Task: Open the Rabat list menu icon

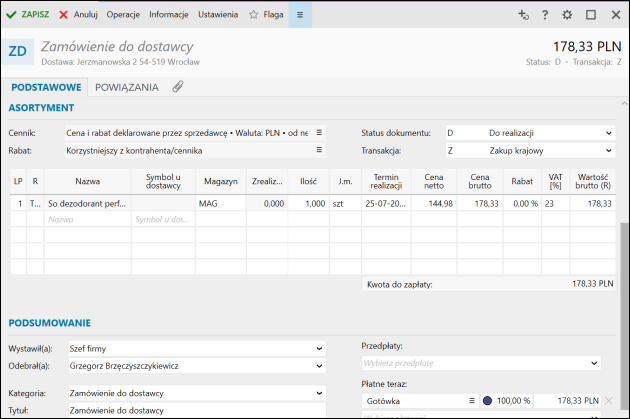Action: pos(320,150)
